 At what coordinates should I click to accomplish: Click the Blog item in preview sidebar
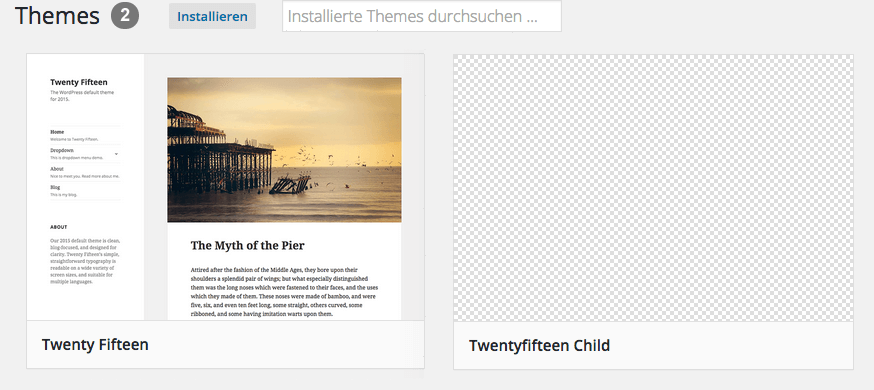[55, 187]
